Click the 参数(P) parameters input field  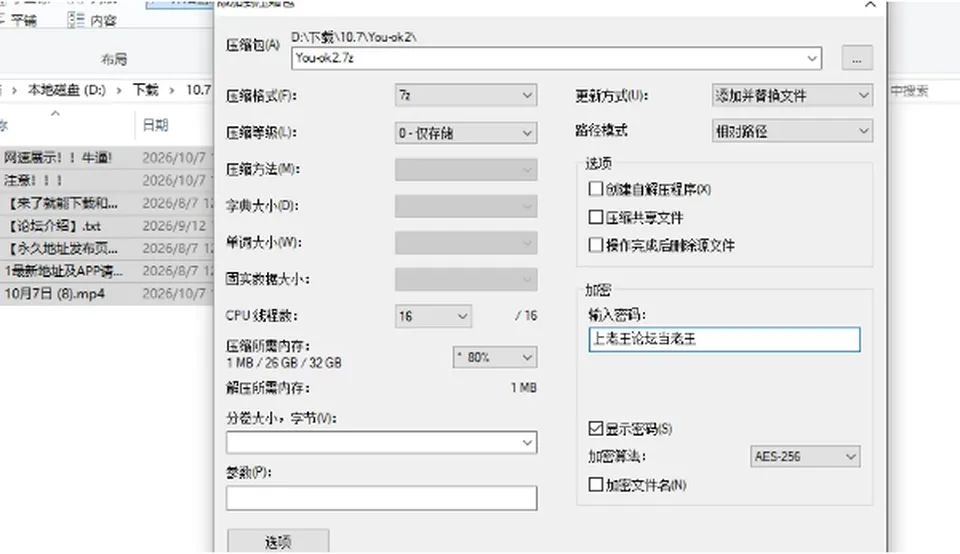[381, 498]
